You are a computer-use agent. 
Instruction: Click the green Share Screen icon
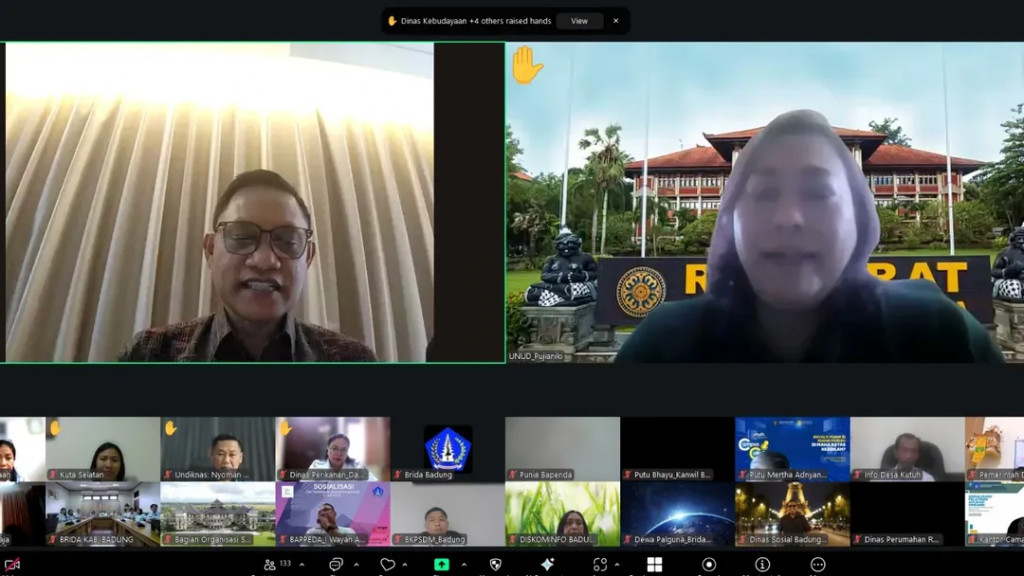pos(441,565)
